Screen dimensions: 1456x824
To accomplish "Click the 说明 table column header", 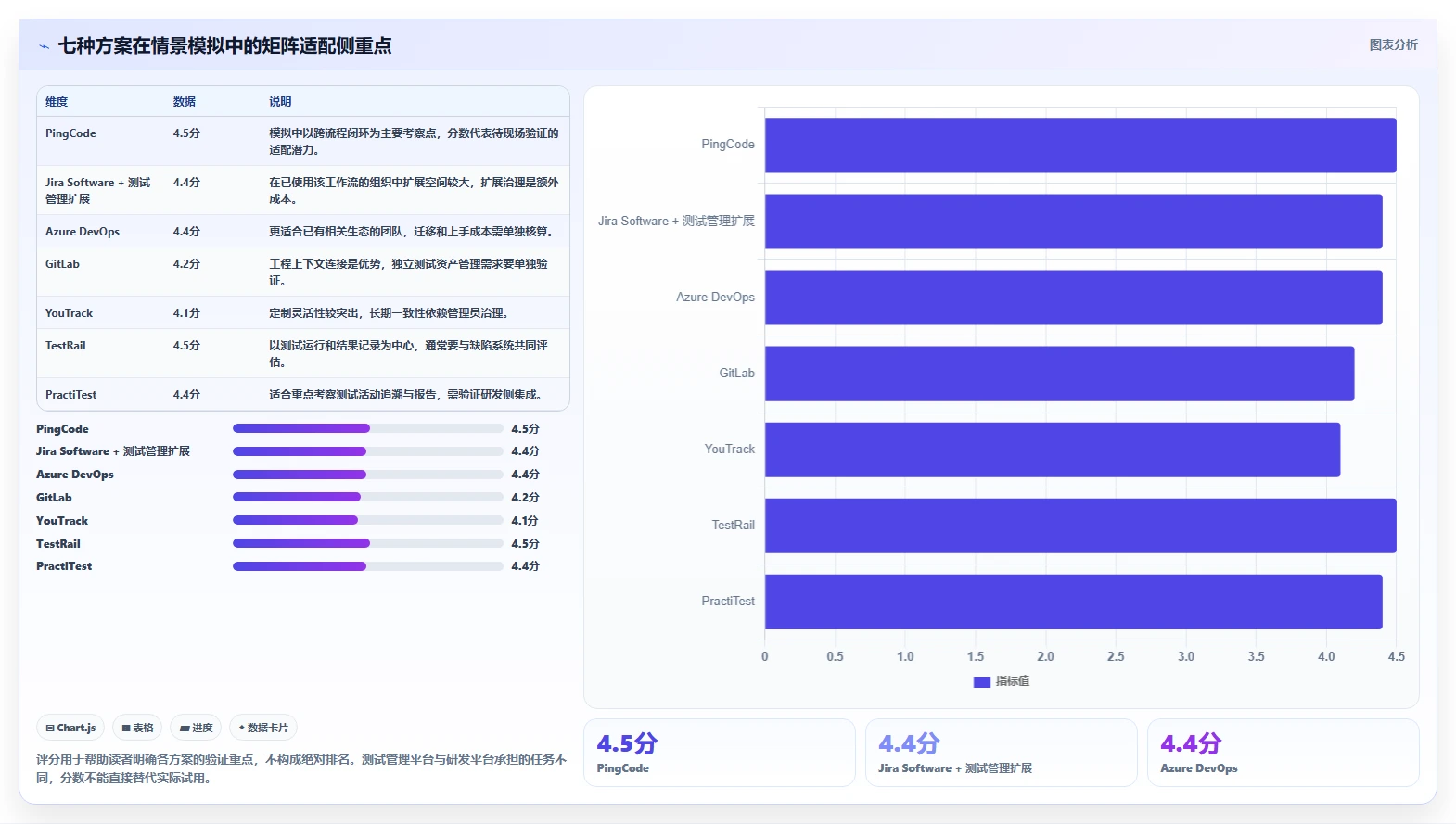I will 280,102.
